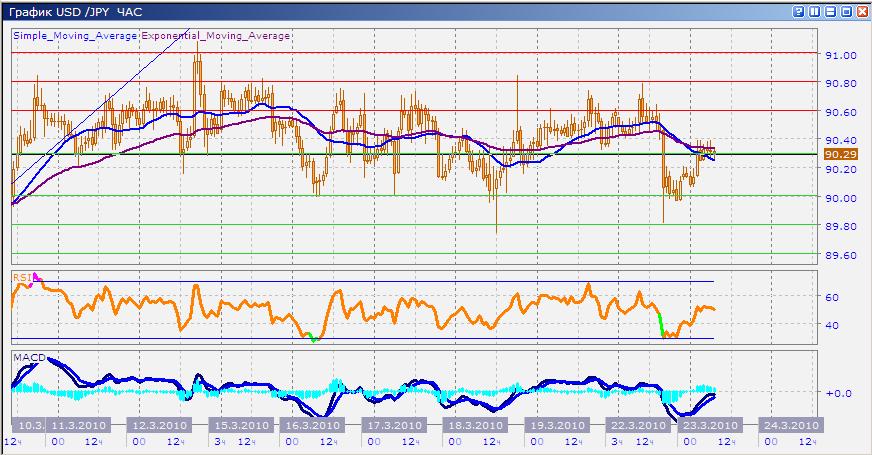Click the 91.00 price axis label
The height and width of the screenshot is (455, 872).
pyautogui.click(x=841, y=55)
